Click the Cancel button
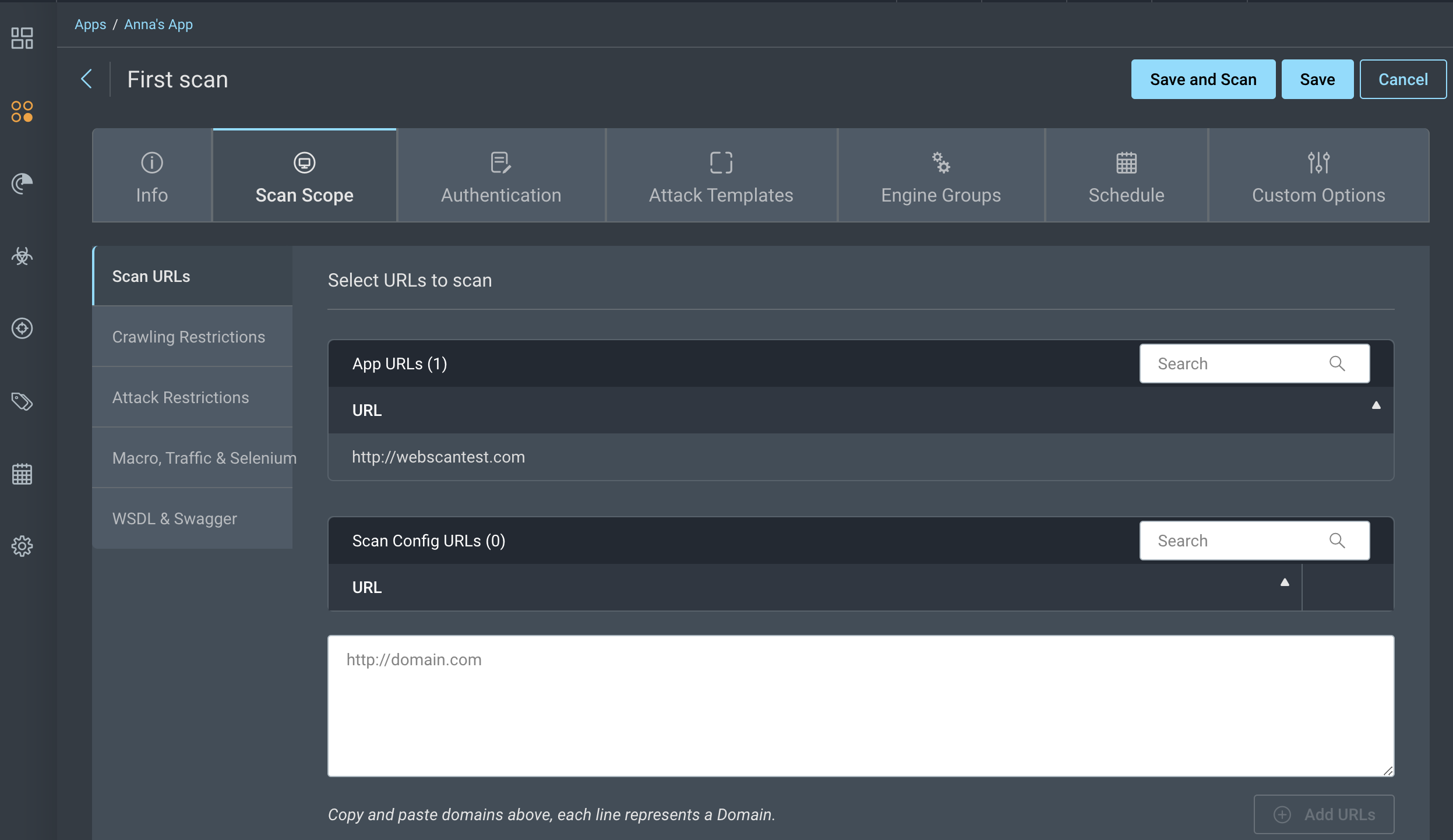 tap(1402, 80)
